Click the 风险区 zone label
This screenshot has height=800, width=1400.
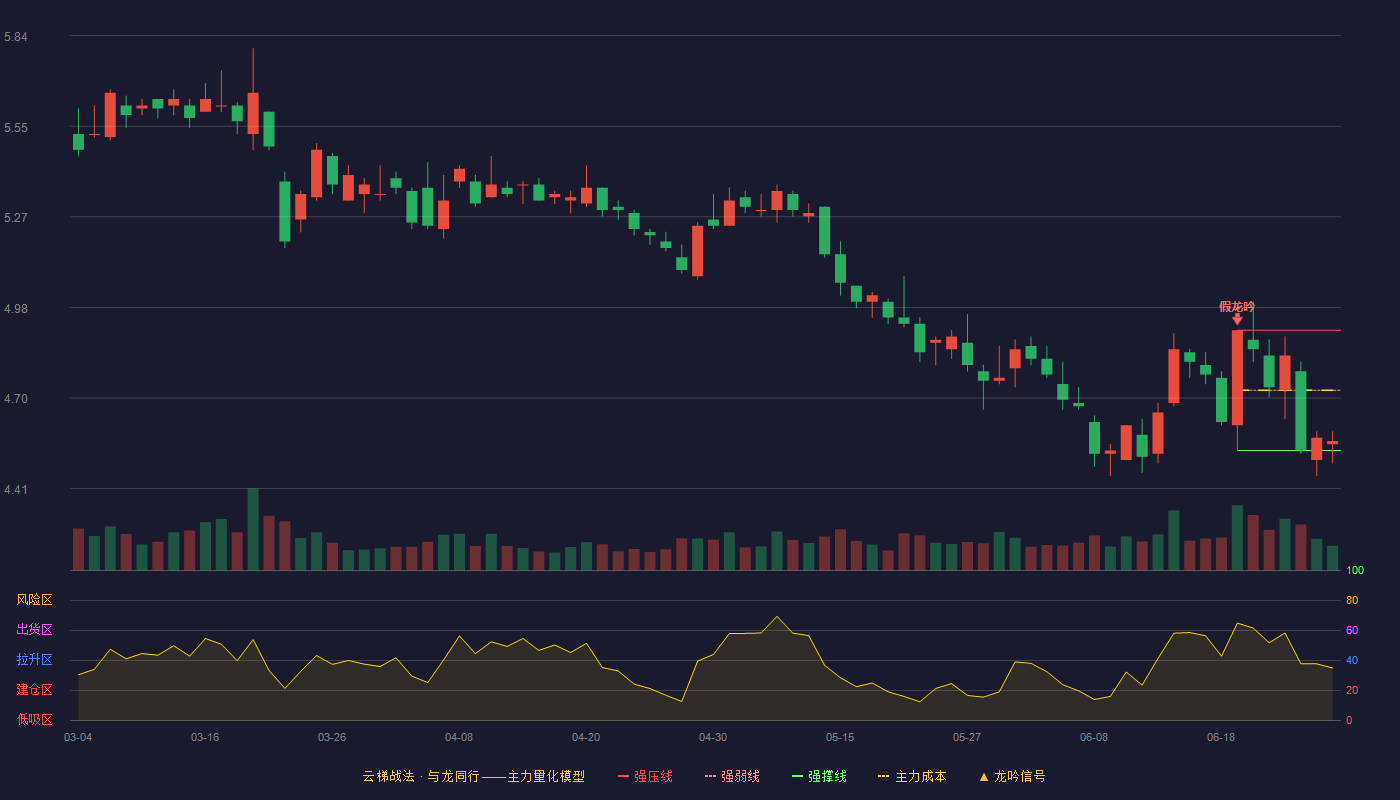point(34,600)
